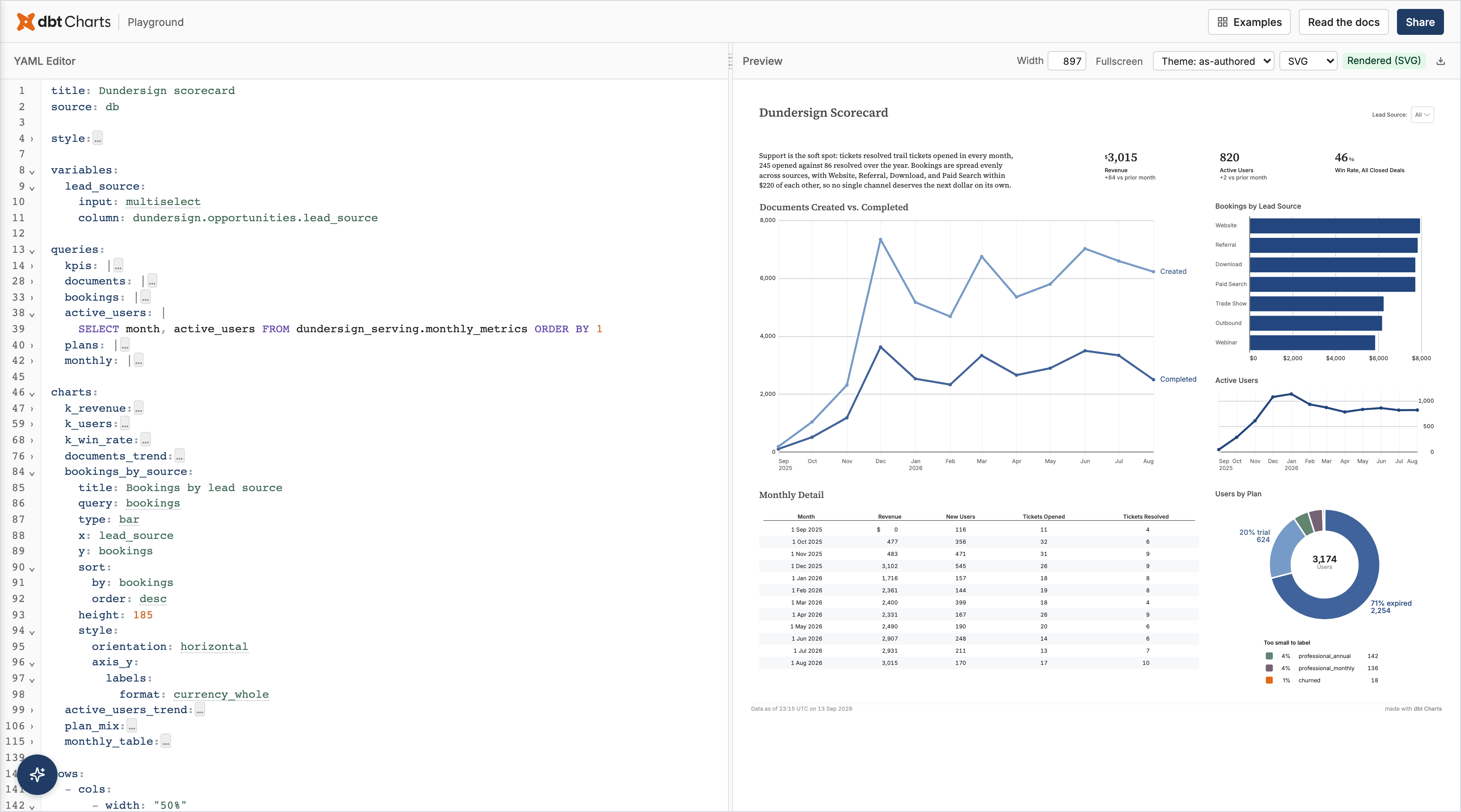
Task: Collapse the charts block on line 46
Action: point(32,393)
